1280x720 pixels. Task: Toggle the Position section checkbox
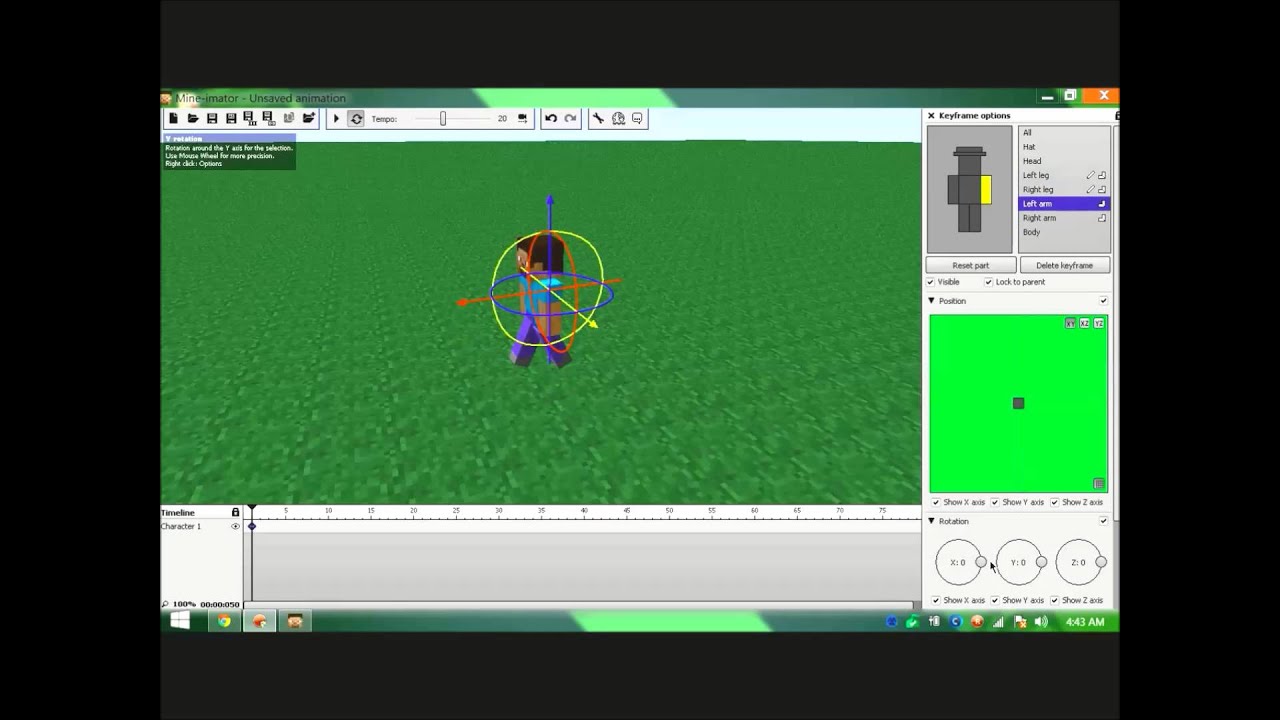(x=1103, y=301)
